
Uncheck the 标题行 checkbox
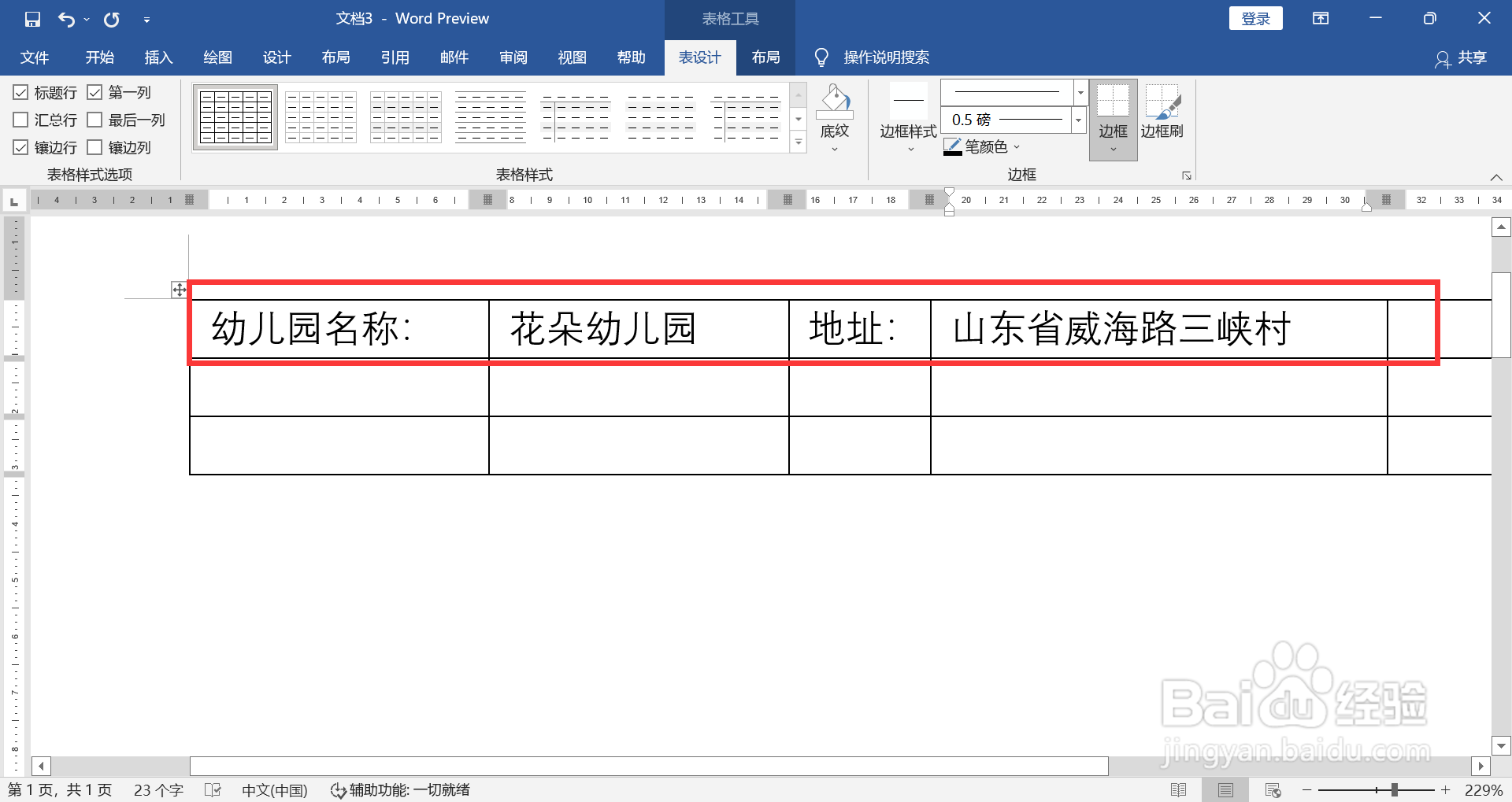(20, 93)
